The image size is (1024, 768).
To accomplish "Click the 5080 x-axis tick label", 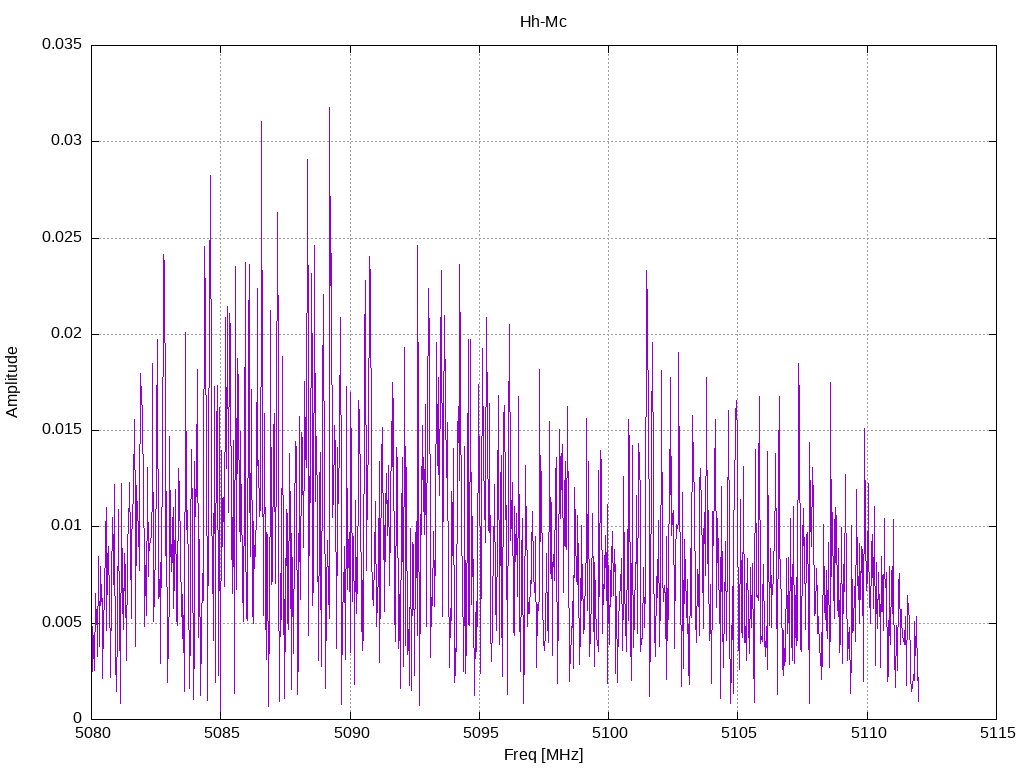I will coord(92,735).
